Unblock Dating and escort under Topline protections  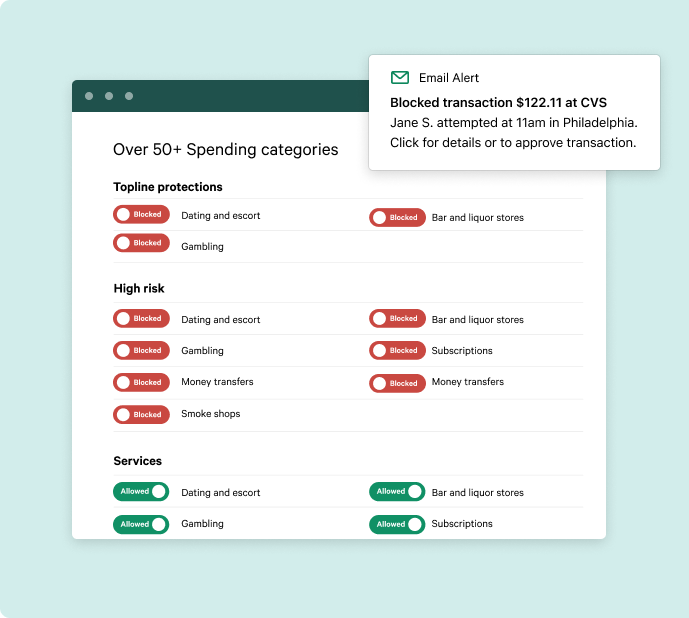tap(141, 214)
